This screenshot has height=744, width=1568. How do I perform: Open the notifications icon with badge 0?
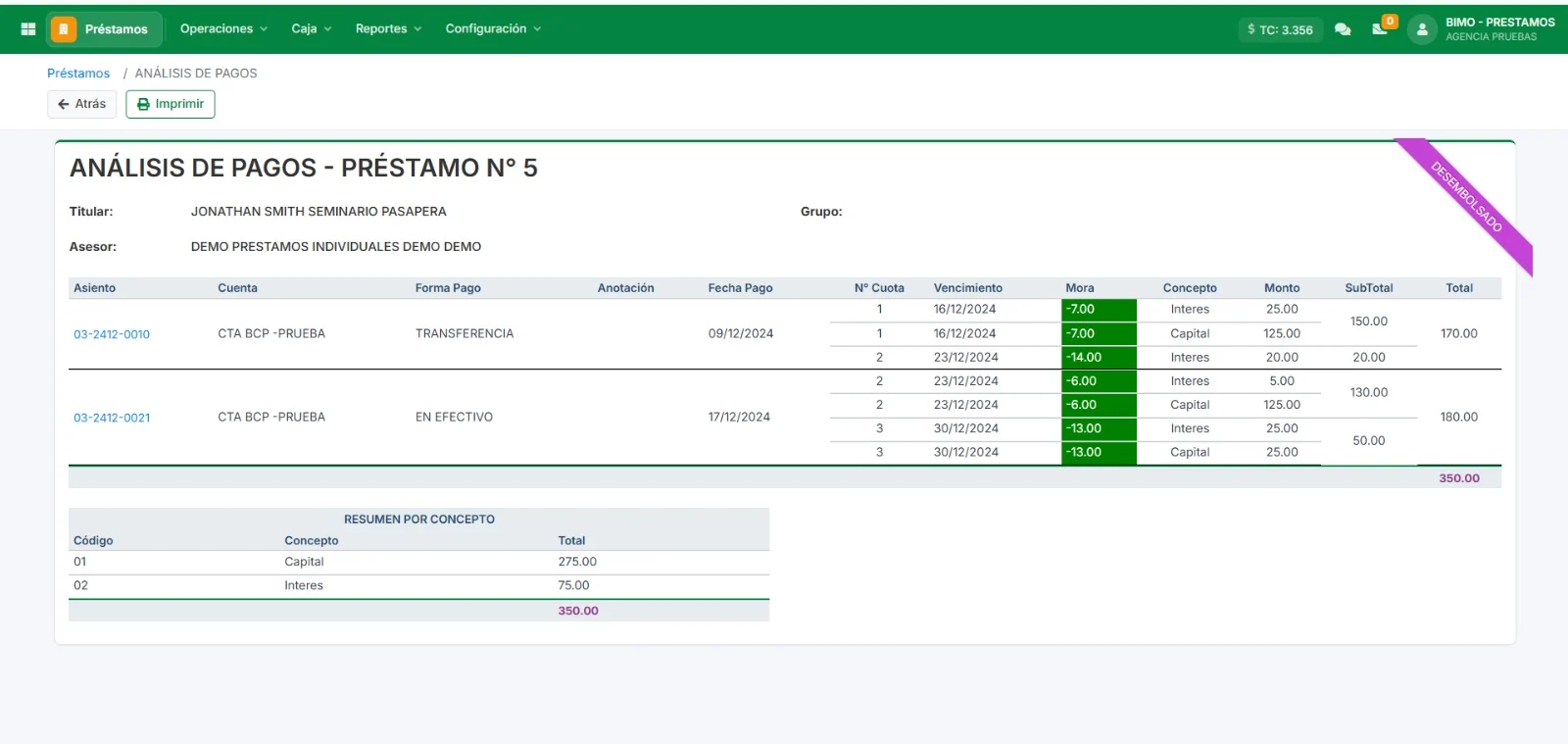1381,27
